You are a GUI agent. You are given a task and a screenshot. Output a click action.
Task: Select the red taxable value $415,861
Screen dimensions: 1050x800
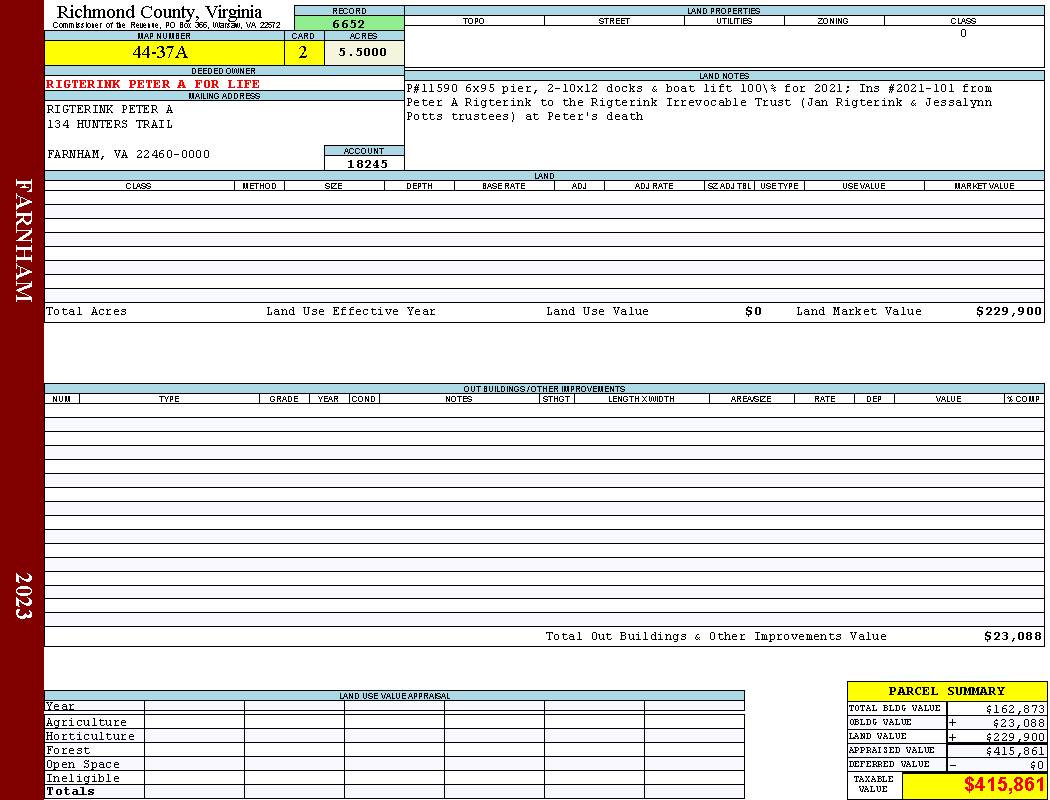[1004, 785]
